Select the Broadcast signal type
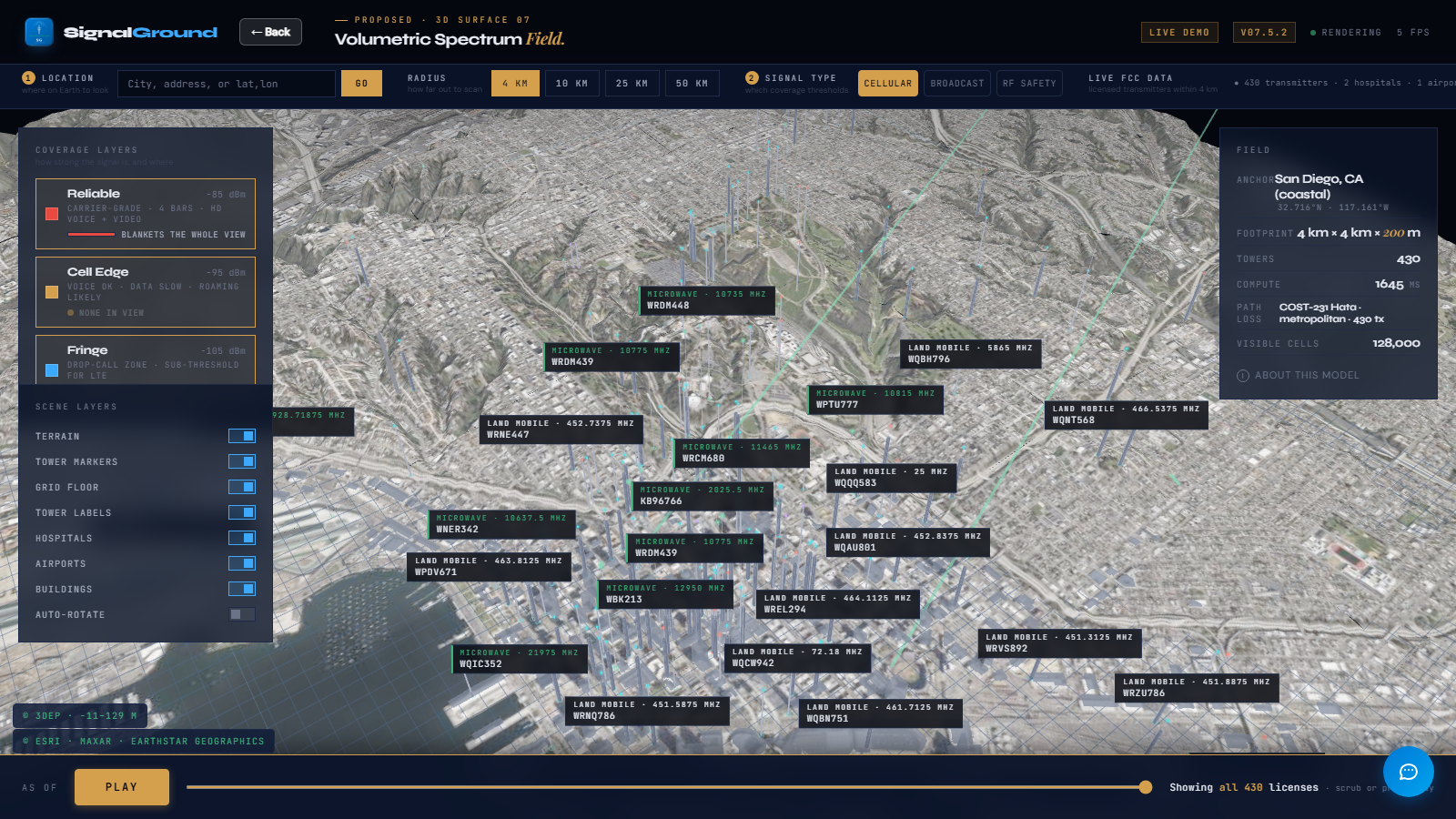The width and height of the screenshot is (1456, 819). coord(957,84)
